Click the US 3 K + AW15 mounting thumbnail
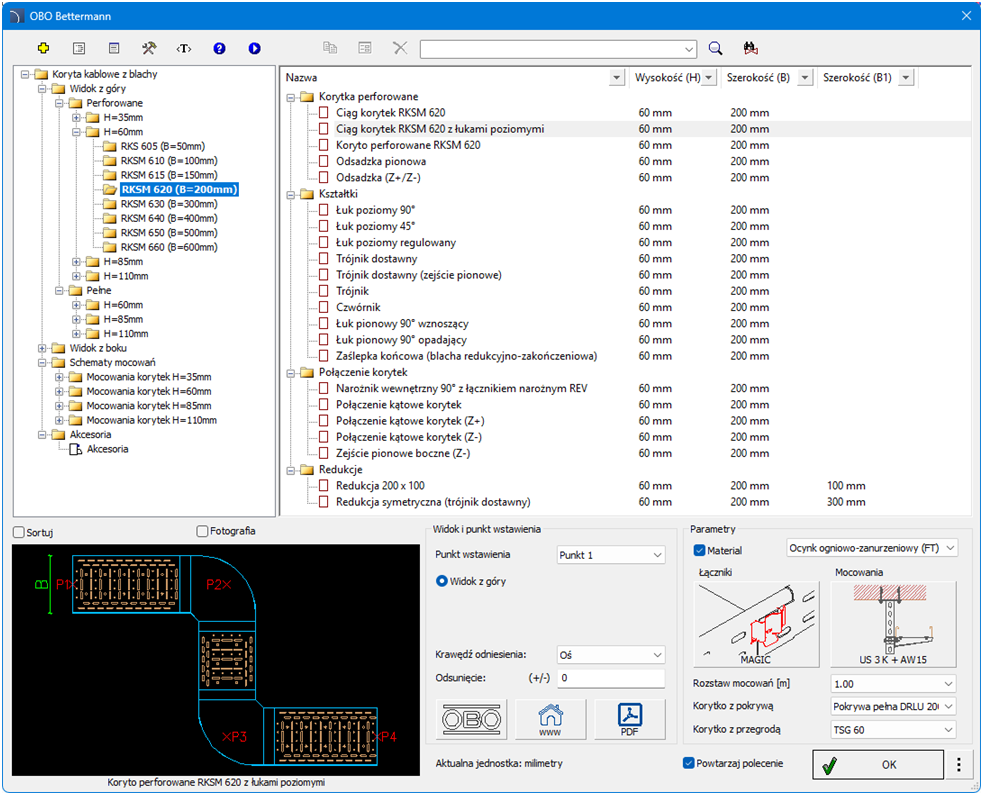 click(x=893, y=624)
